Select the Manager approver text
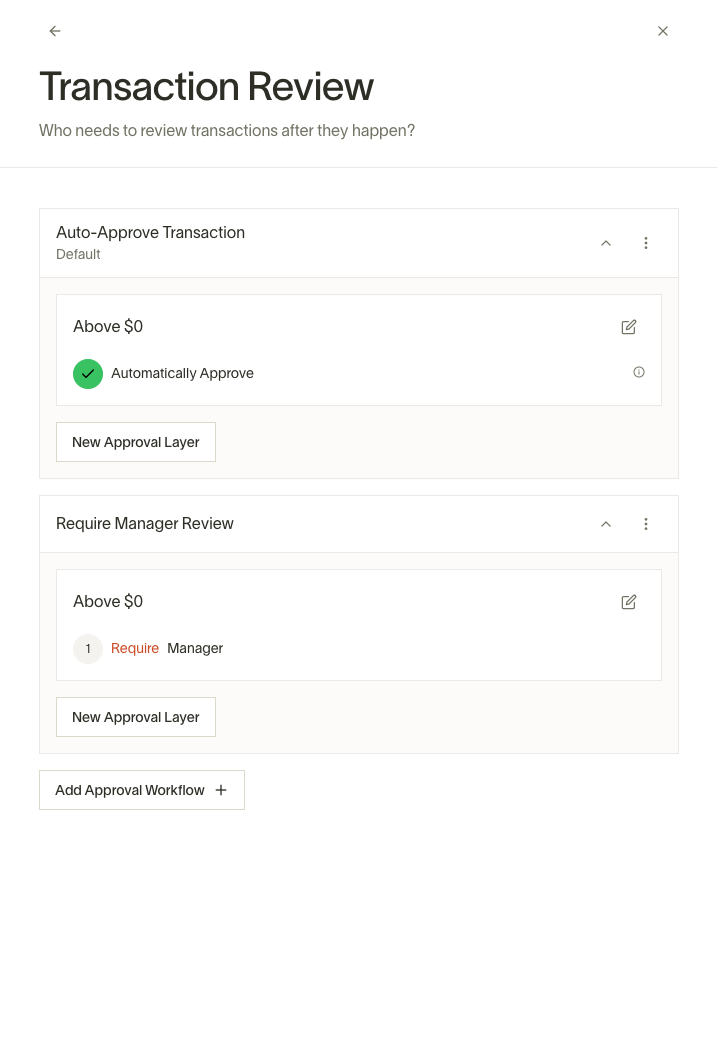Screen dimensions: 717x1054 point(195,648)
